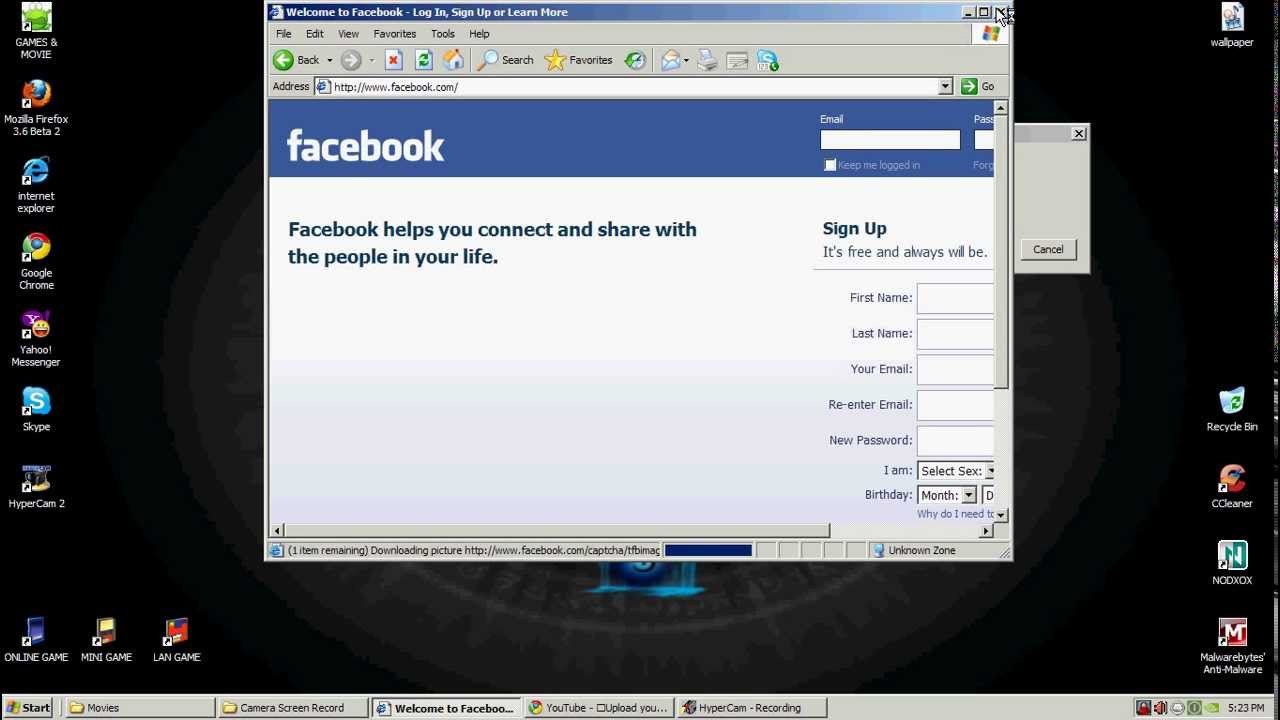Click the First Name input field
The width and height of the screenshot is (1280, 720).
coord(956,298)
